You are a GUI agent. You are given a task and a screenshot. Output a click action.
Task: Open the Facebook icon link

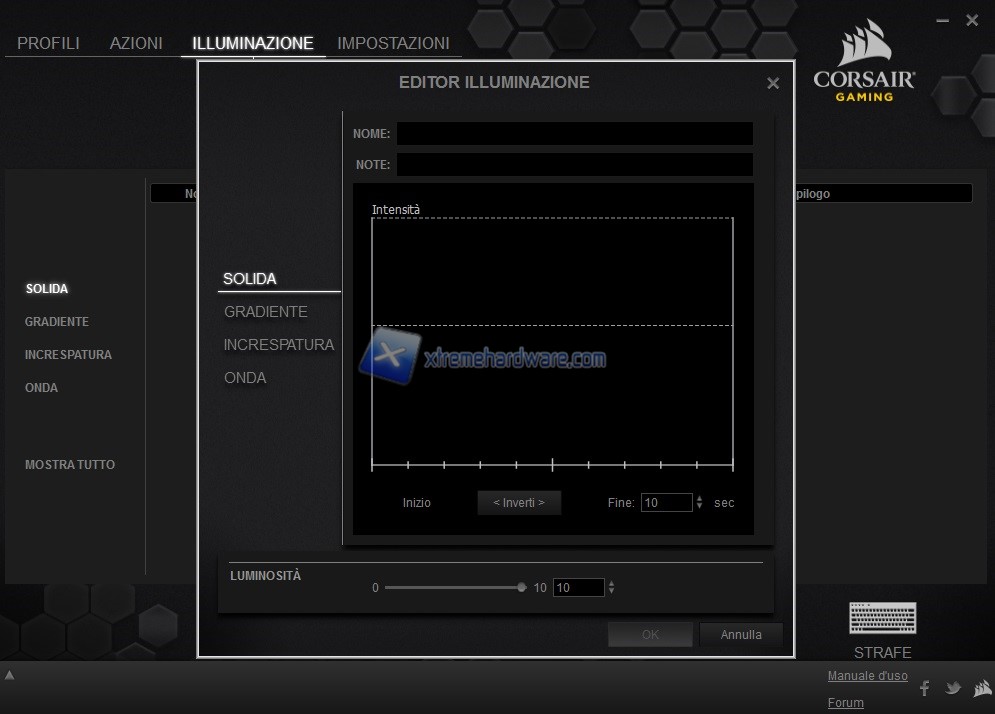925,688
